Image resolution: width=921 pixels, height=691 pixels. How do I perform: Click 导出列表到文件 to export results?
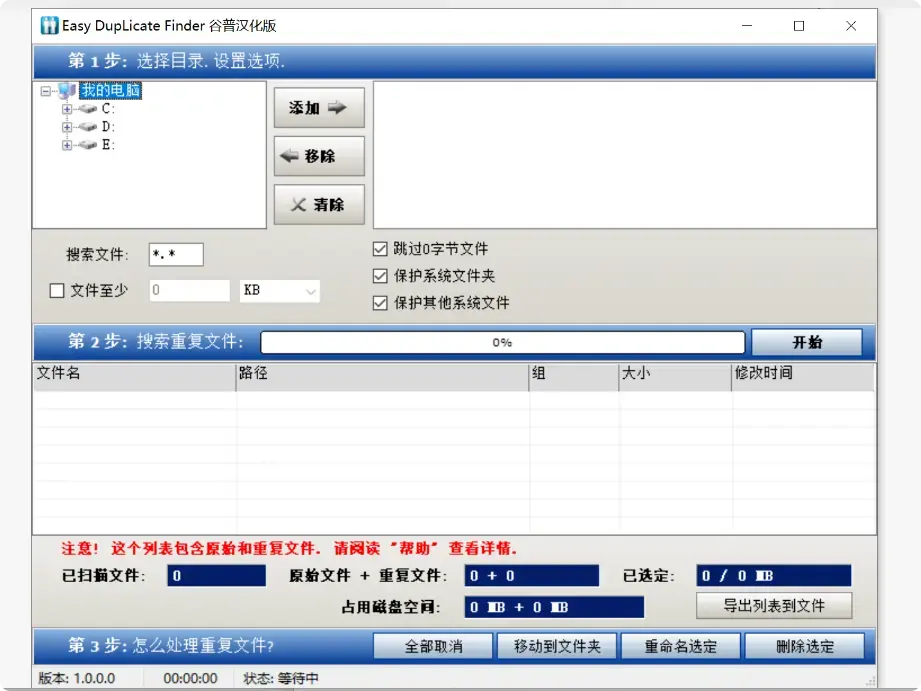point(773,606)
